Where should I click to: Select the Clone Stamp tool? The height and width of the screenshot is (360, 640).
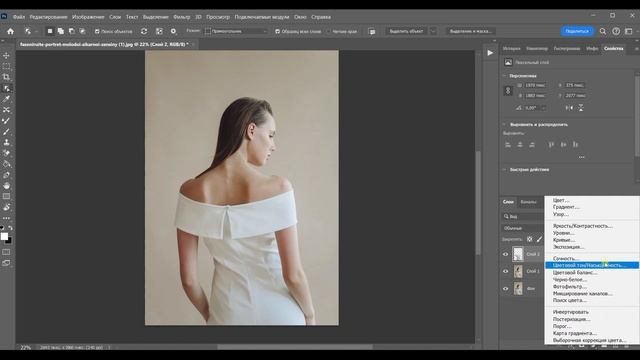pos(6,142)
